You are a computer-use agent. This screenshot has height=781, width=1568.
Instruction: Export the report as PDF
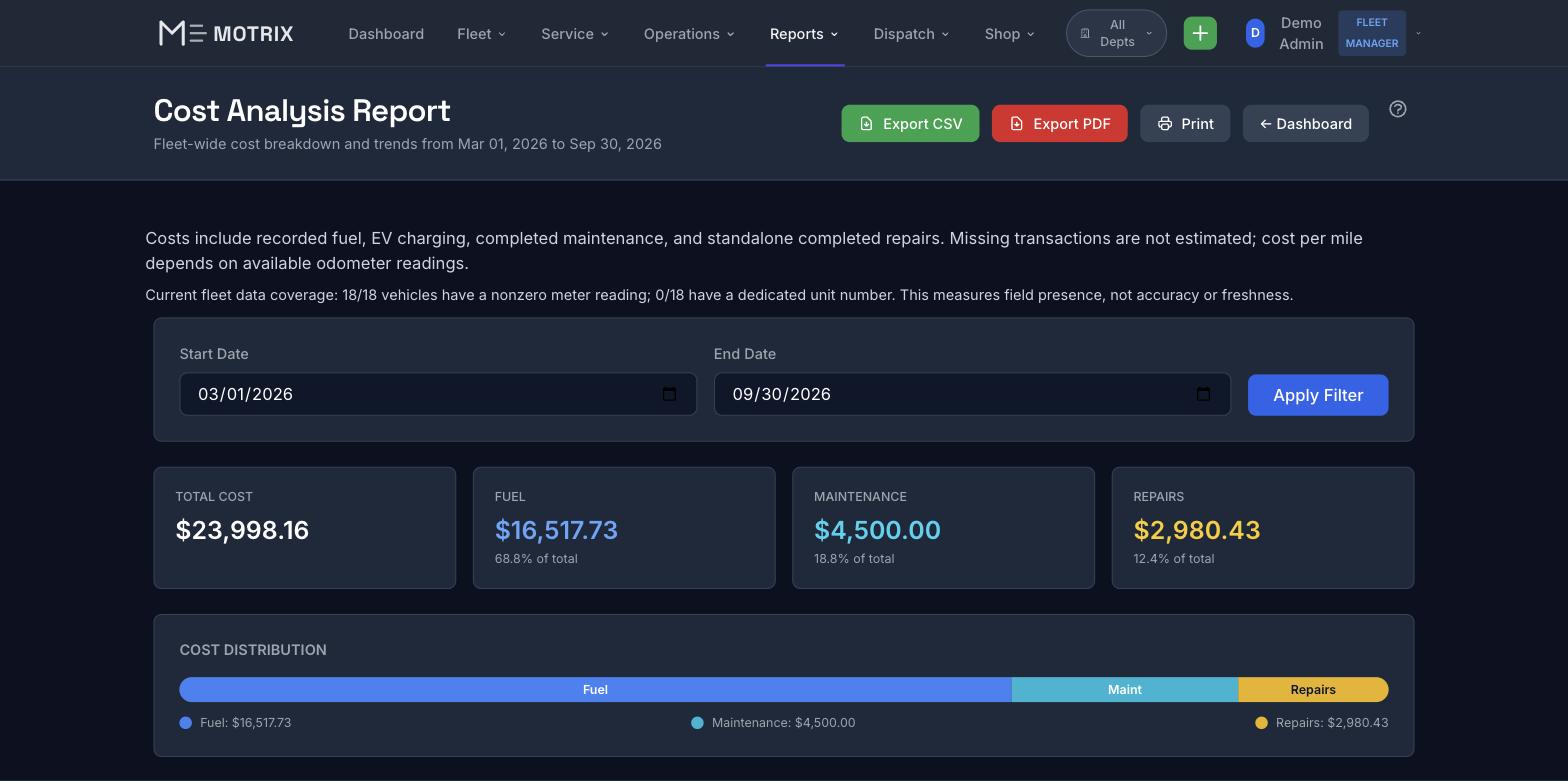[x=1059, y=124]
